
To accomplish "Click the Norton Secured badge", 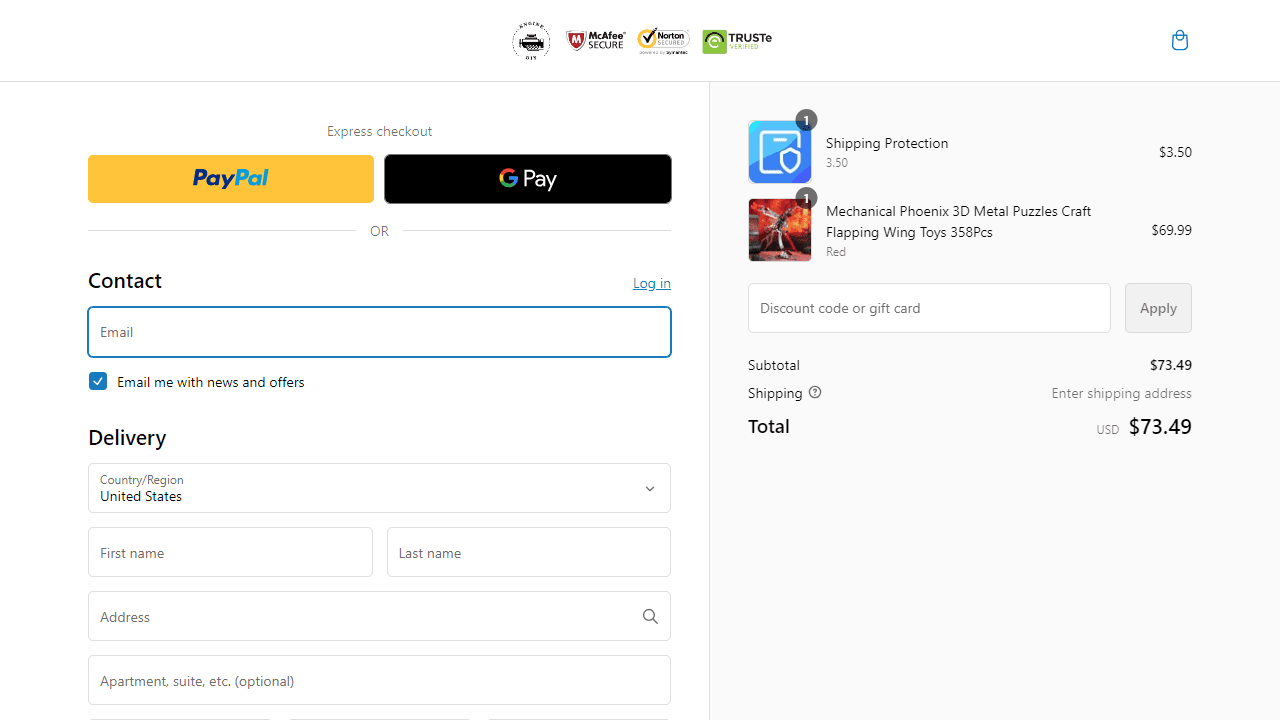I will (x=663, y=40).
